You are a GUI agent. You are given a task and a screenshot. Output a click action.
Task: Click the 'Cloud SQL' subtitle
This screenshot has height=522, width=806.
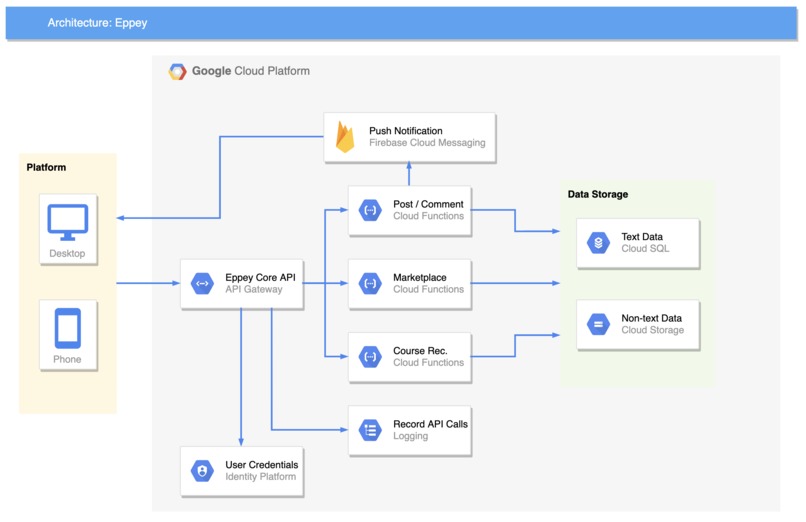tap(645, 249)
